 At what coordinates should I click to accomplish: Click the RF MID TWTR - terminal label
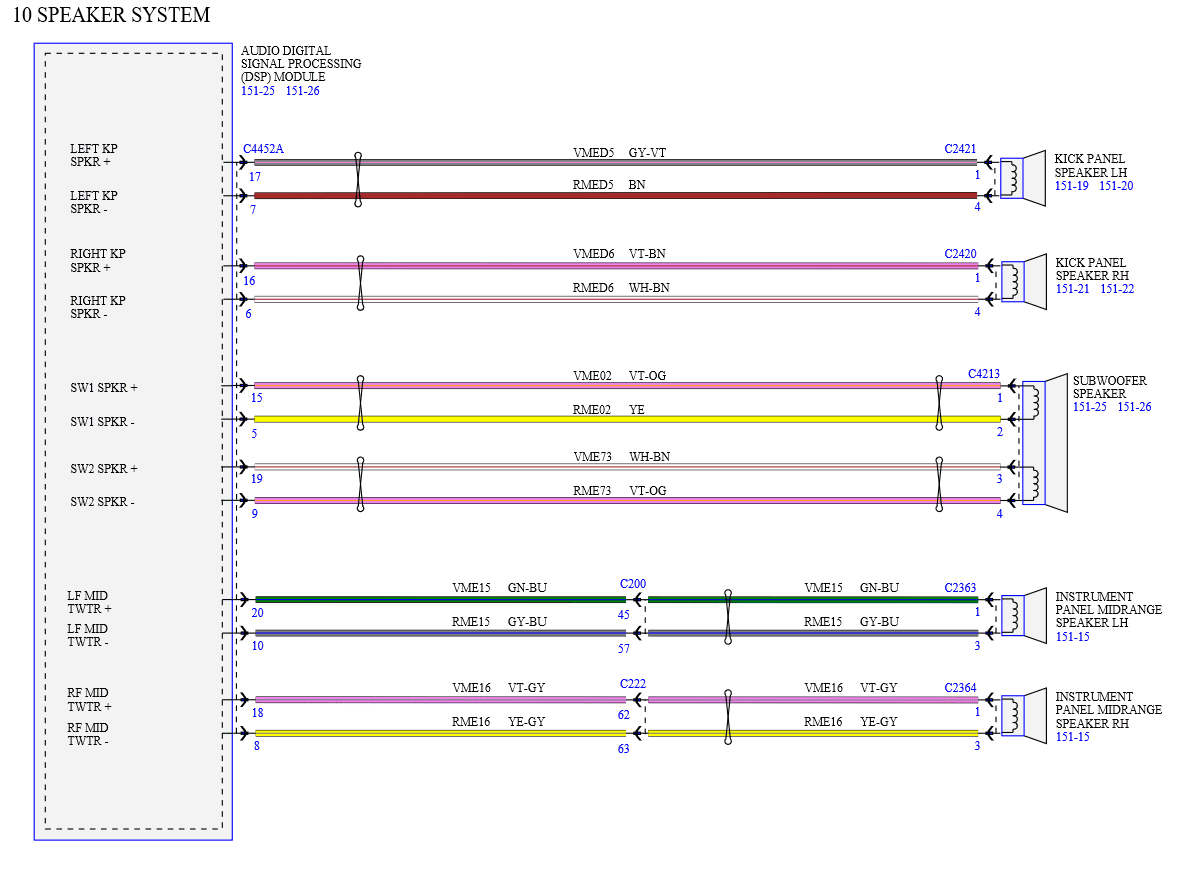[87, 734]
